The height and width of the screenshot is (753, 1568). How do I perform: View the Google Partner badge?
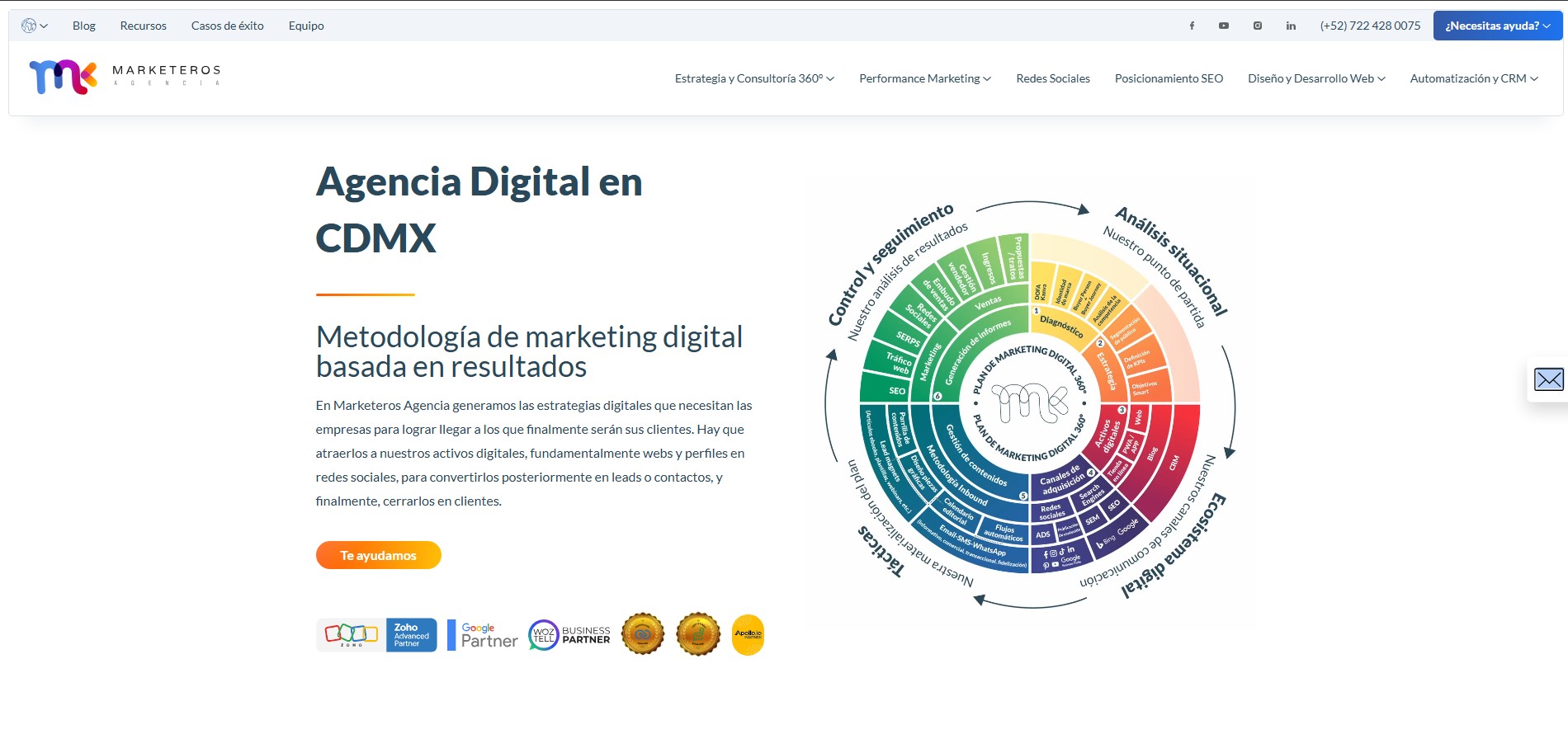(483, 635)
